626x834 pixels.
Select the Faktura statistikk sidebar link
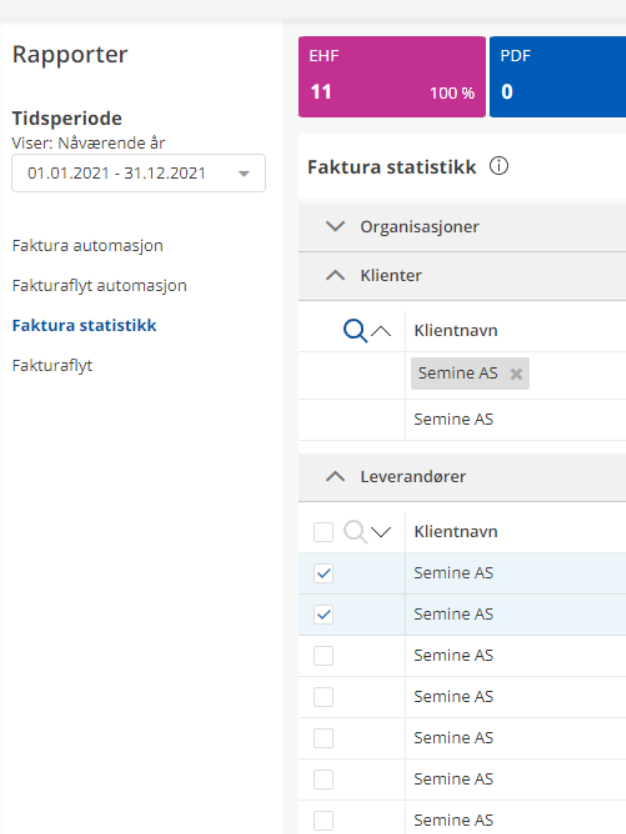(x=84, y=325)
